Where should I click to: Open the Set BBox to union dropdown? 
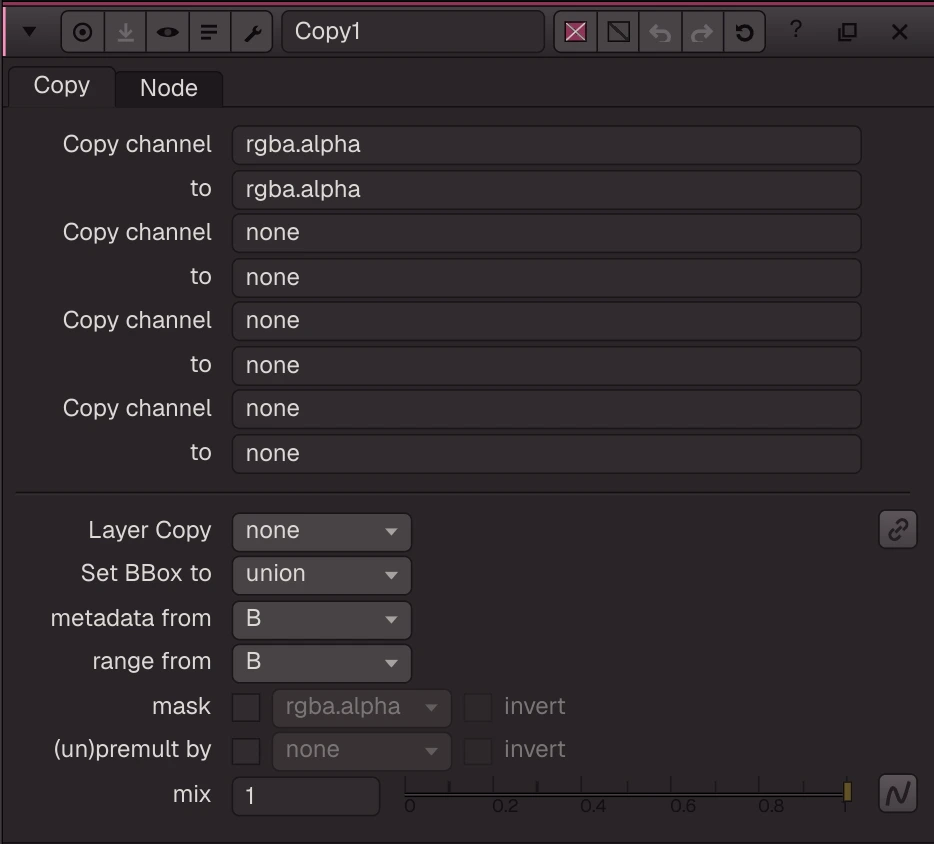click(322, 575)
